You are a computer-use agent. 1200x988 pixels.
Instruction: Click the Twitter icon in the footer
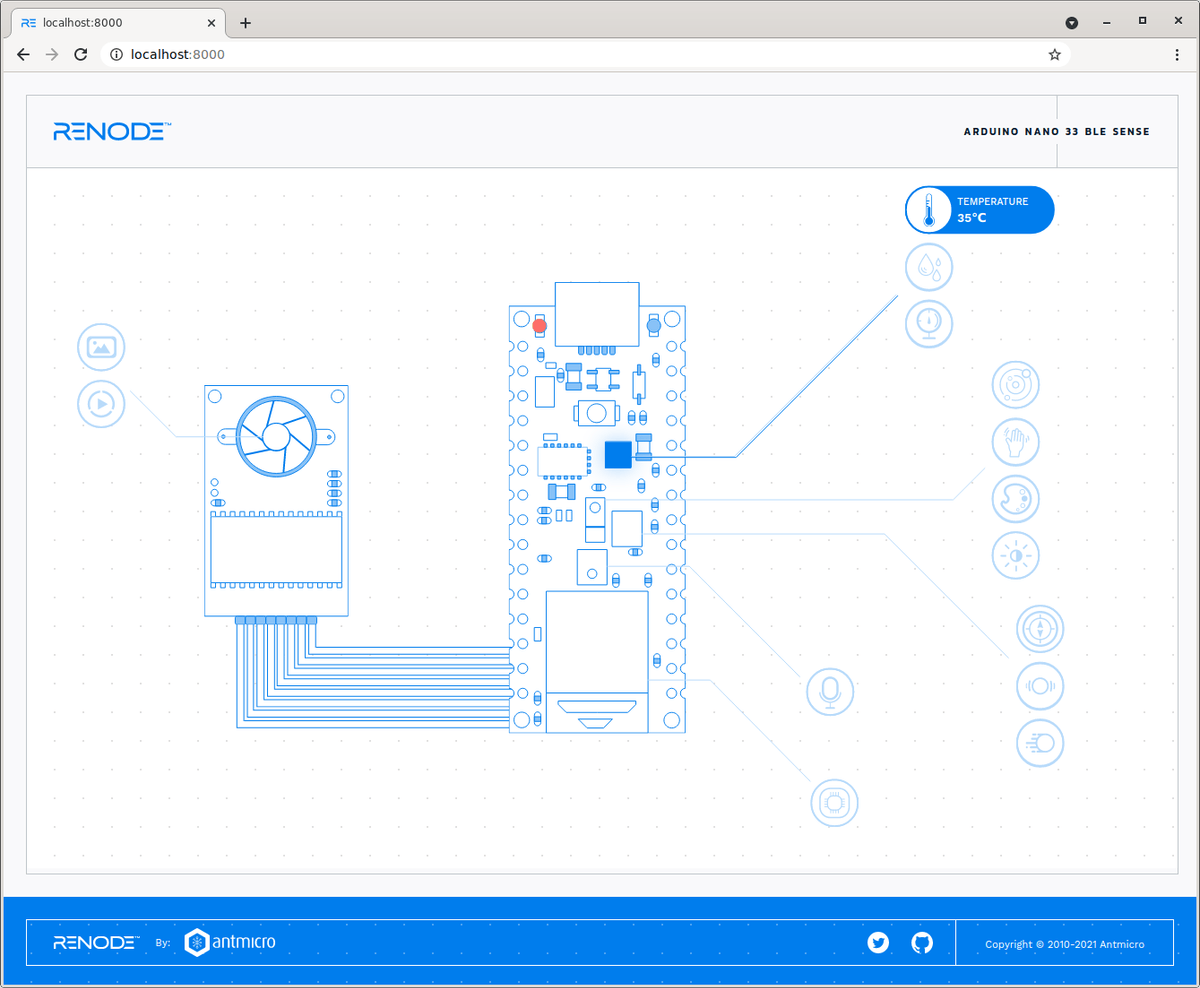pyautogui.click(x=878, y=942)
